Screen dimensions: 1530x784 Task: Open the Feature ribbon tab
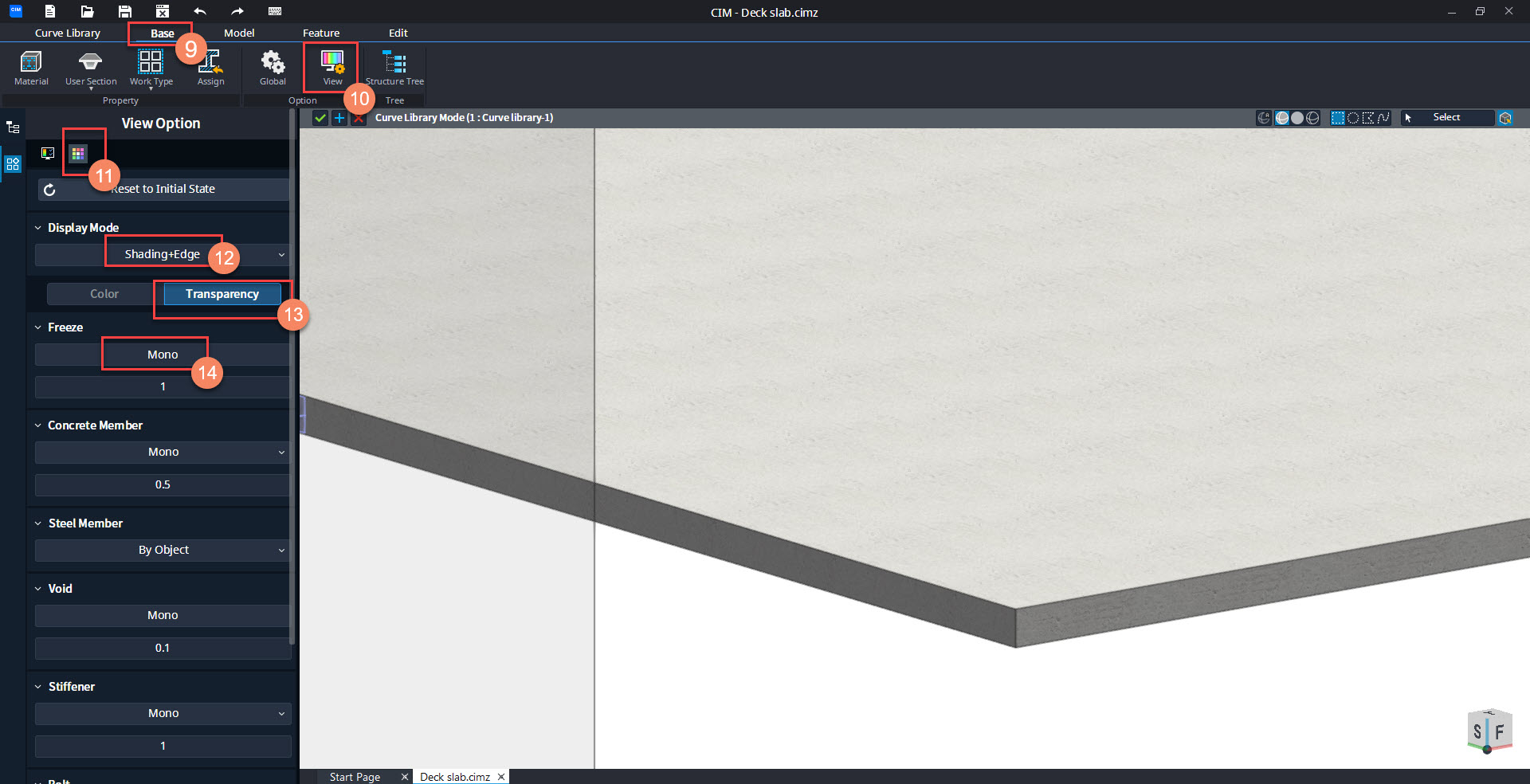click(321, 33)
